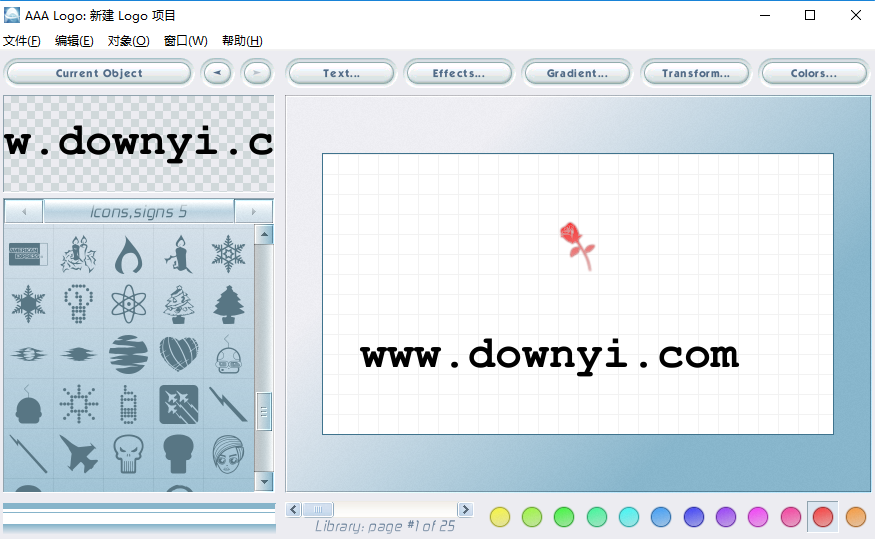Image resolution: width=875 pixels, height=539 pixels.
Task: Pick the solid Christmas tree icon
Action: pyautogui.click(x=228, y=303)
